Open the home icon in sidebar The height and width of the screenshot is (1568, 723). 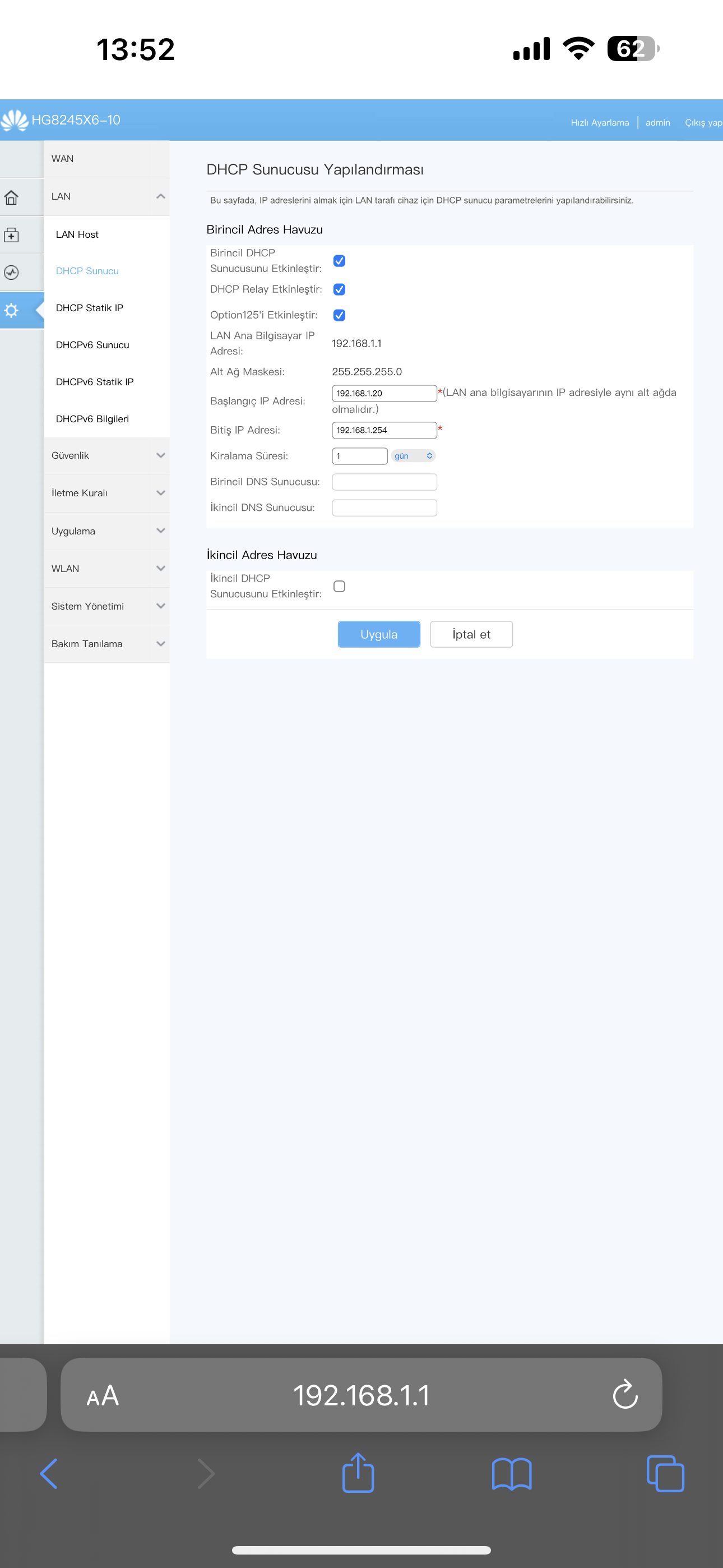(x=12, y=197)
